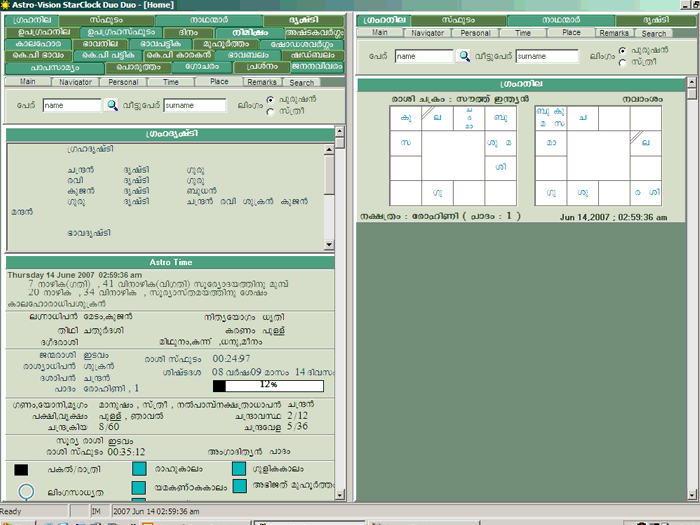Open the കെ.പി ഭാവം view
Screen dimensions: 700x525
tap(38, 55)
